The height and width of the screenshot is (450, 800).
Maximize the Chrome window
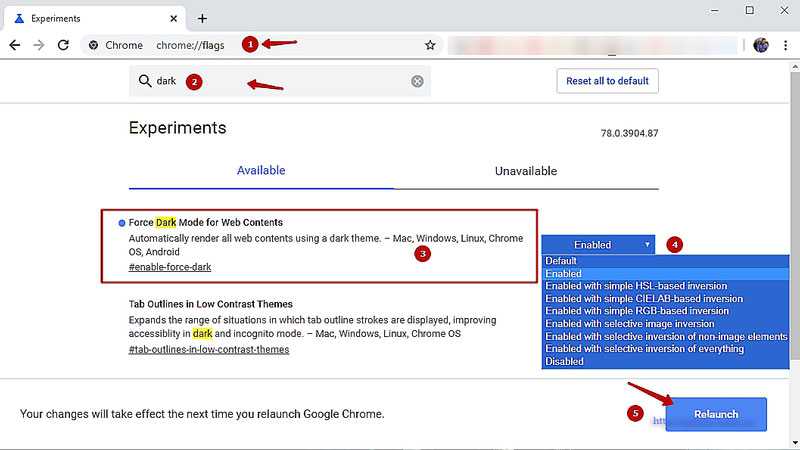[x=749, y=10]
